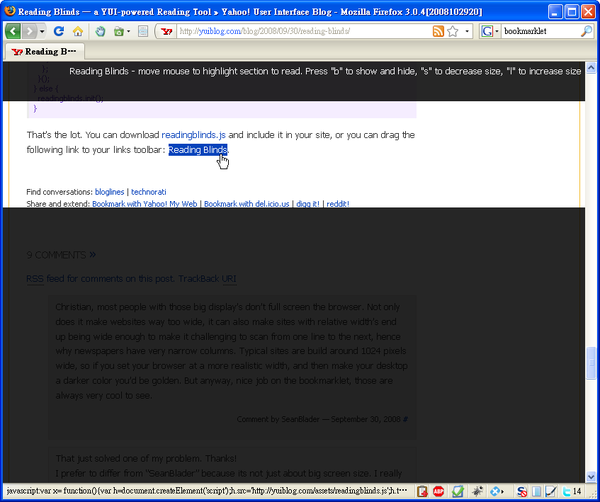This screenshot has height=502, width=600.
Task: Open the camera icon dropdown arrow
Action: pos(128,31)
